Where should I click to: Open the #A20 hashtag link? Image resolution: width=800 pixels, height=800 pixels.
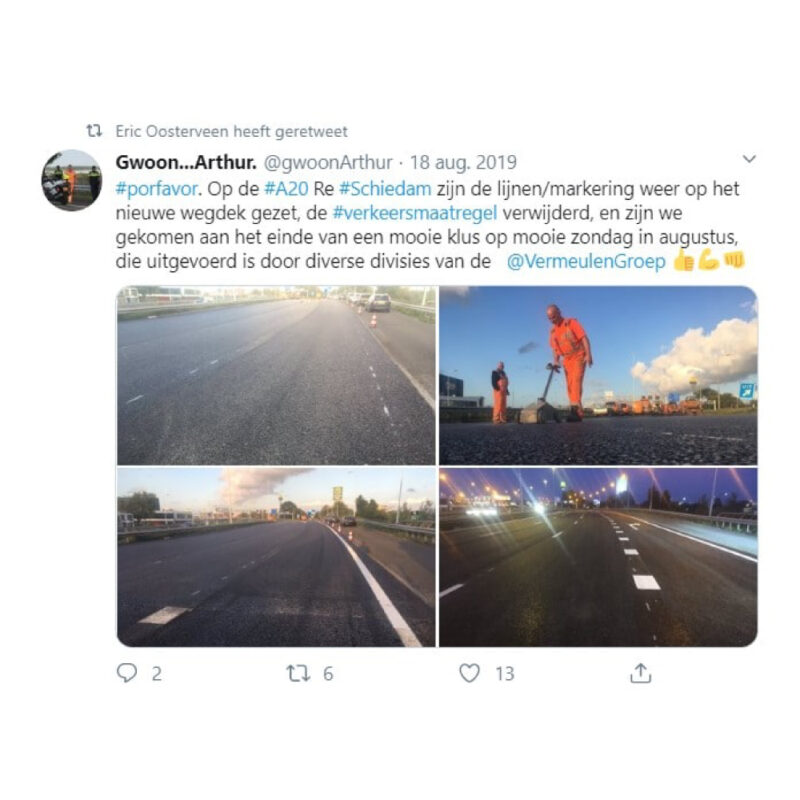286,189
